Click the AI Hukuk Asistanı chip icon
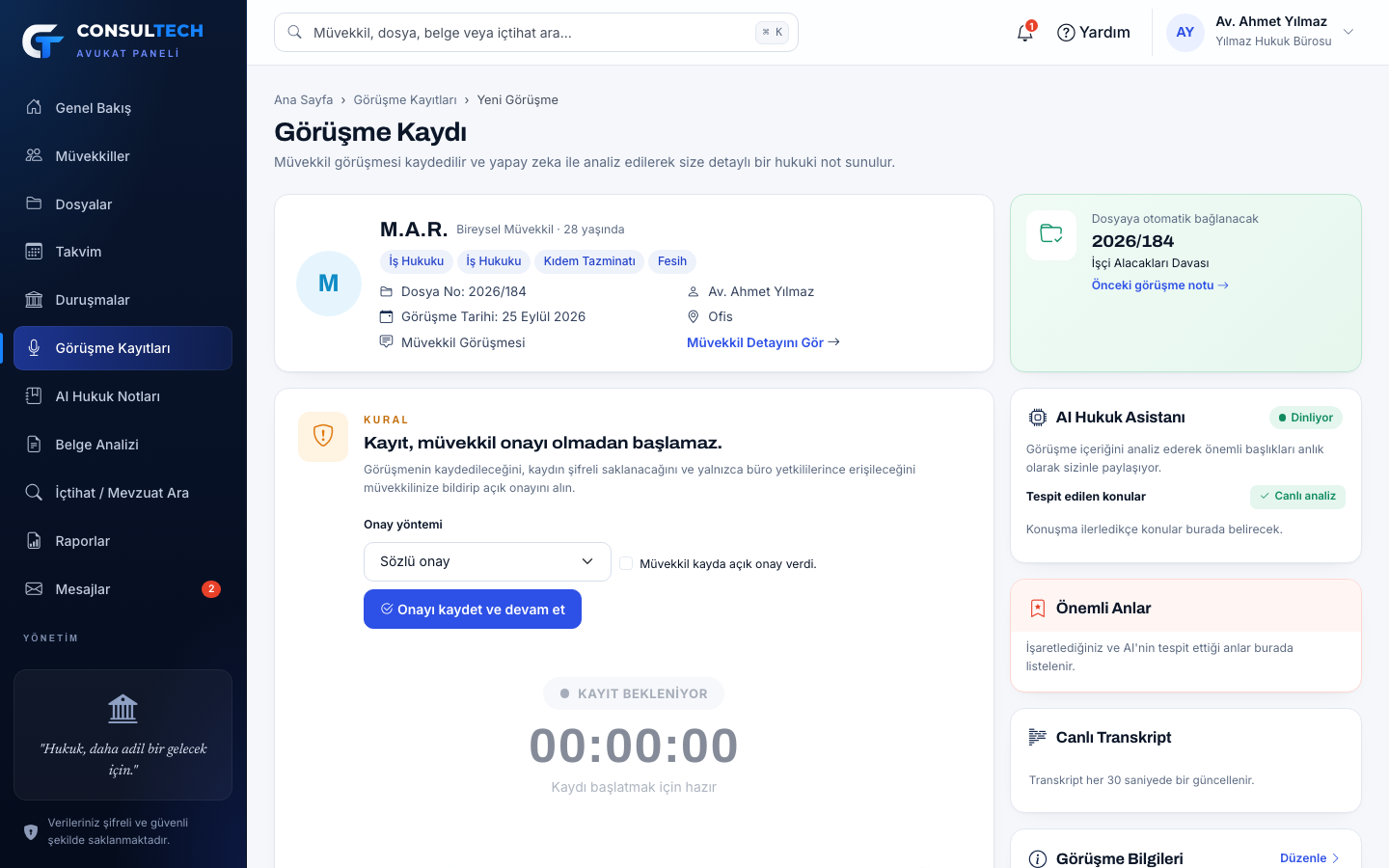The height and width of the screenshot is (868, 1389). pos(1038,418)
